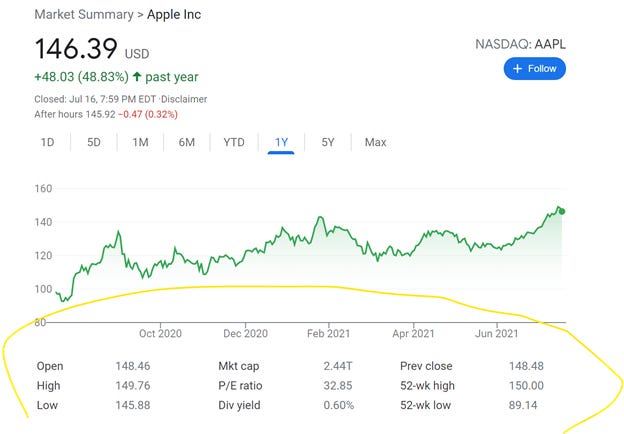Viewport: 624px width, 434px height.
Task: Open the Market Summary breadcrumb link
Action: (84, 14)
